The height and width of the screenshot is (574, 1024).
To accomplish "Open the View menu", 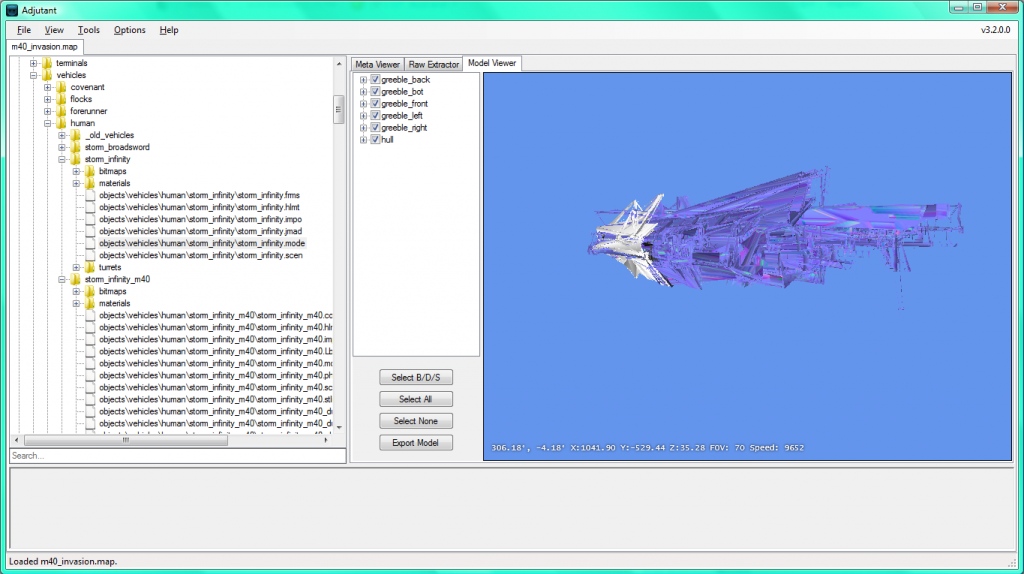I will (54, 30).
